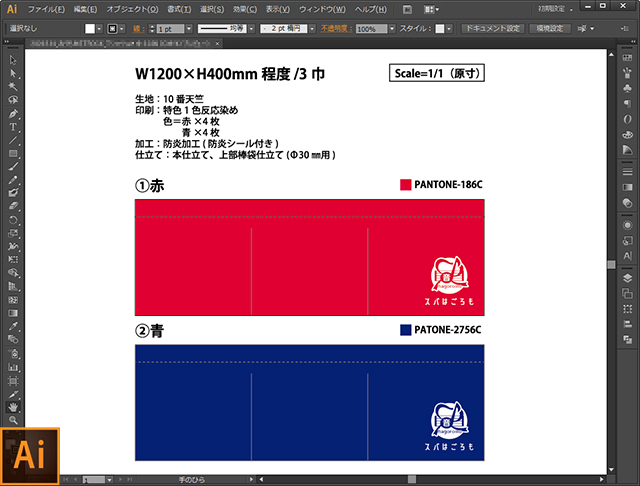Select the Mesh tool
The image size is (640, 486).
coord(13,300)
